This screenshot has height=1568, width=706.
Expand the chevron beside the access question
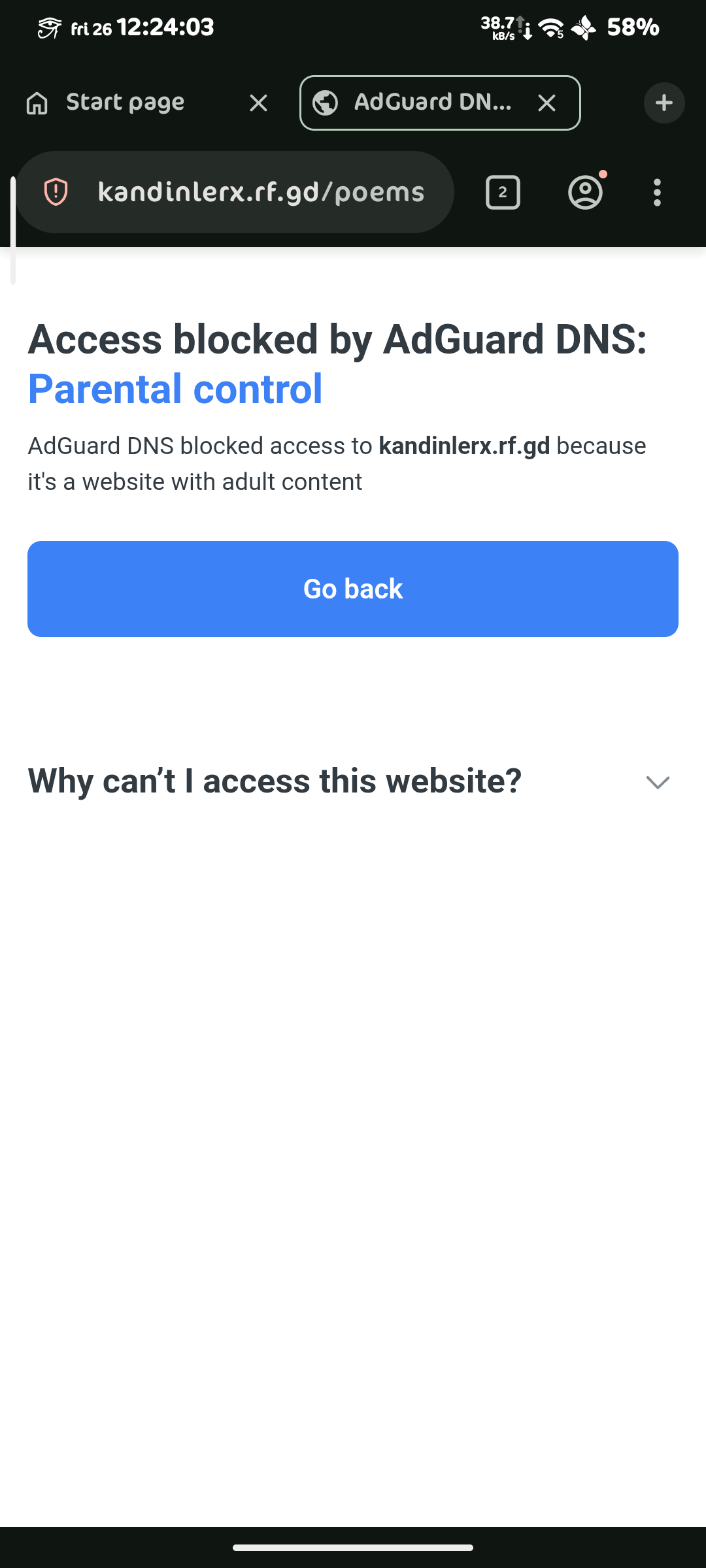click(x=658, y=782)
